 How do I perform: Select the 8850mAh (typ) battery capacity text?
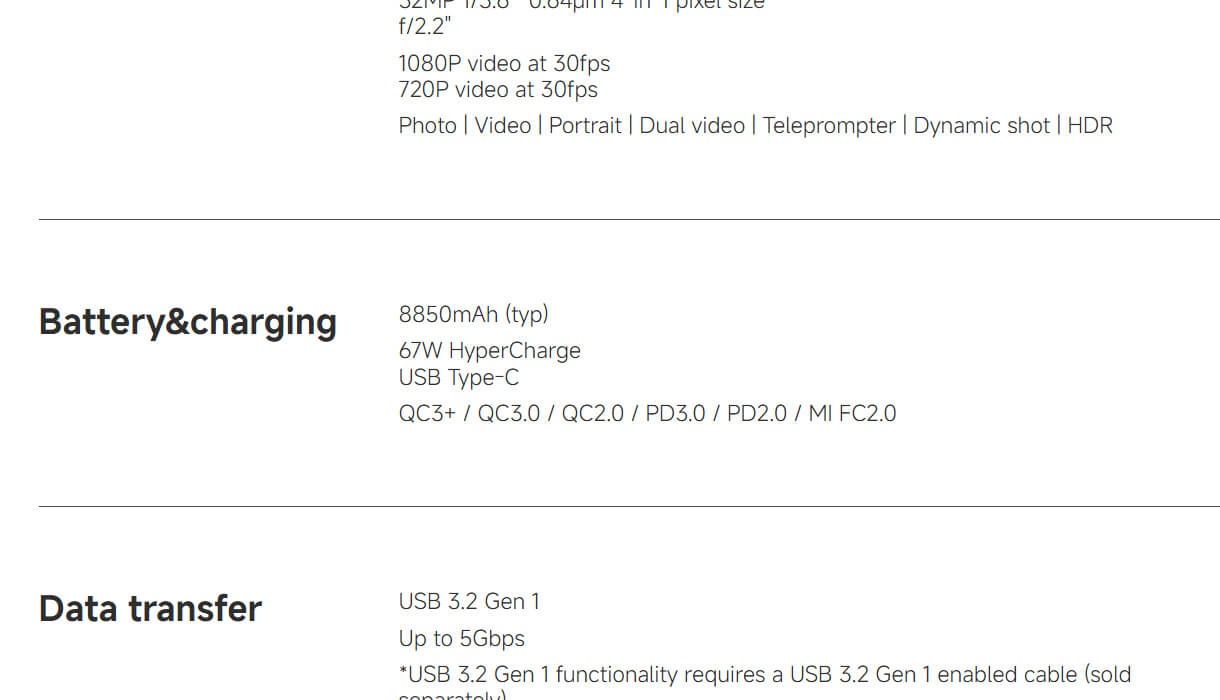[473, 314]
